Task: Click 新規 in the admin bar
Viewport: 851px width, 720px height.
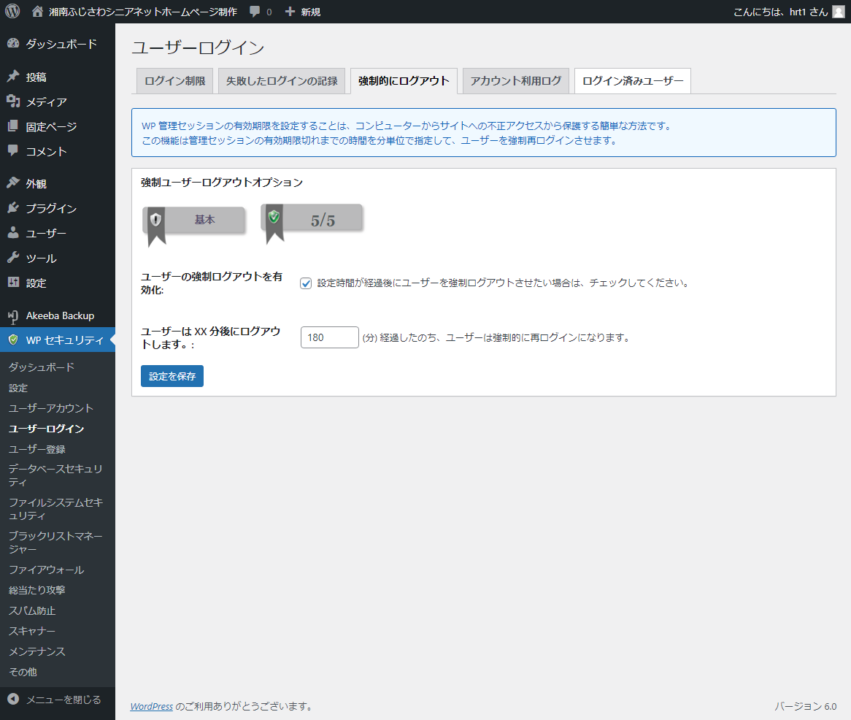Action: pyautogui.click(x=311, y=12)
